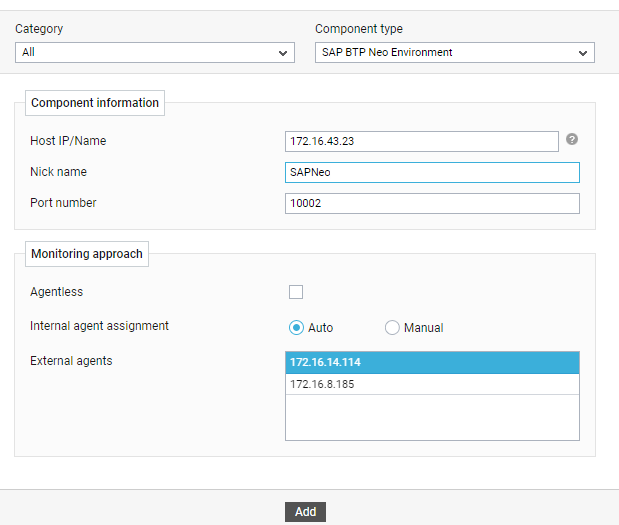Select external agent 172.16.8.185
Image resolution: width=619 pixels, height=525 pixels.
coord(432,384)
